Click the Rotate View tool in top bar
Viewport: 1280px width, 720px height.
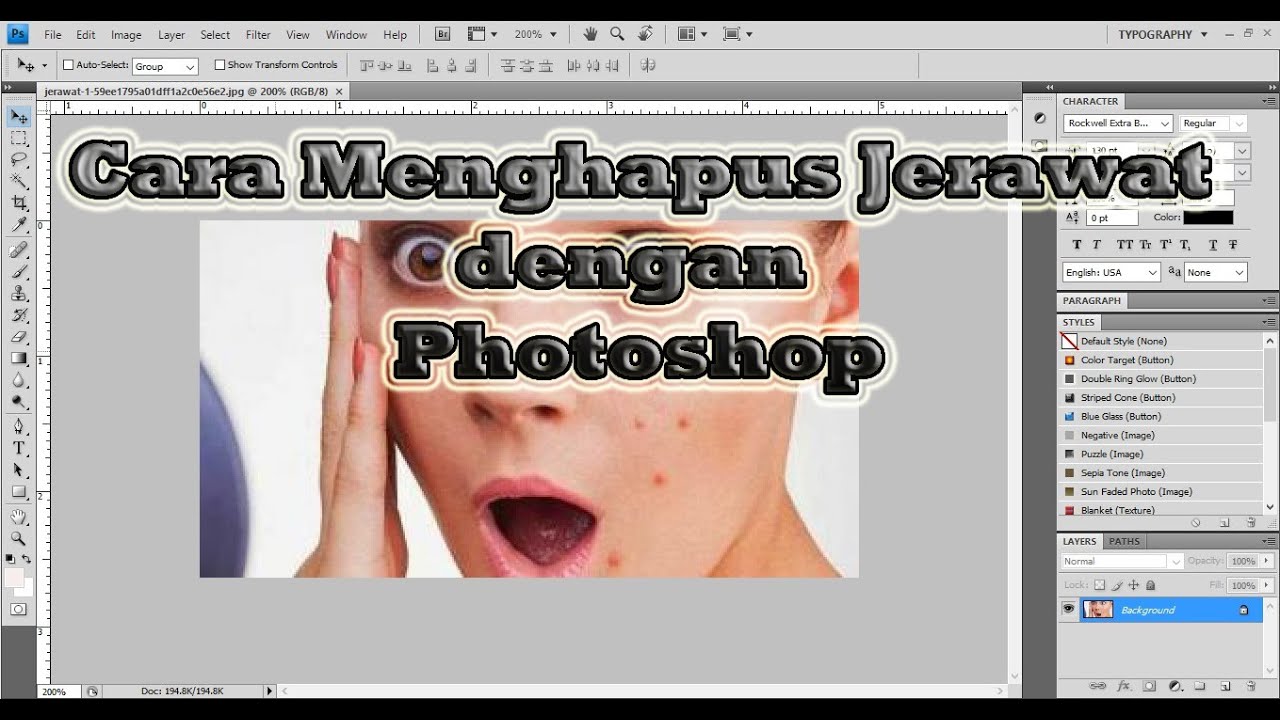(645, 34)
